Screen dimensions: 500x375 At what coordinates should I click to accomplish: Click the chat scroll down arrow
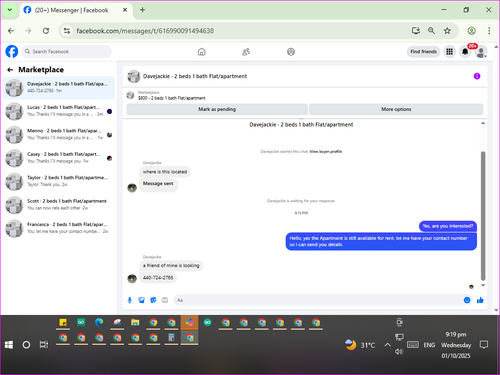[x=483, y=285]
